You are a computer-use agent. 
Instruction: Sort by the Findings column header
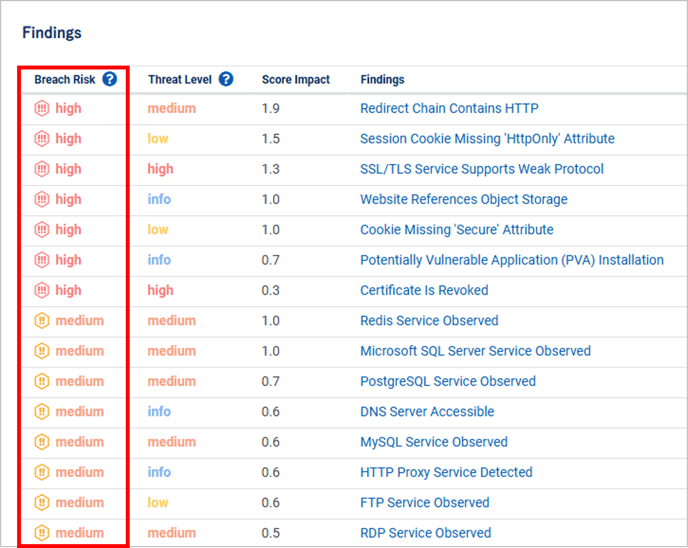pos(382,80)
